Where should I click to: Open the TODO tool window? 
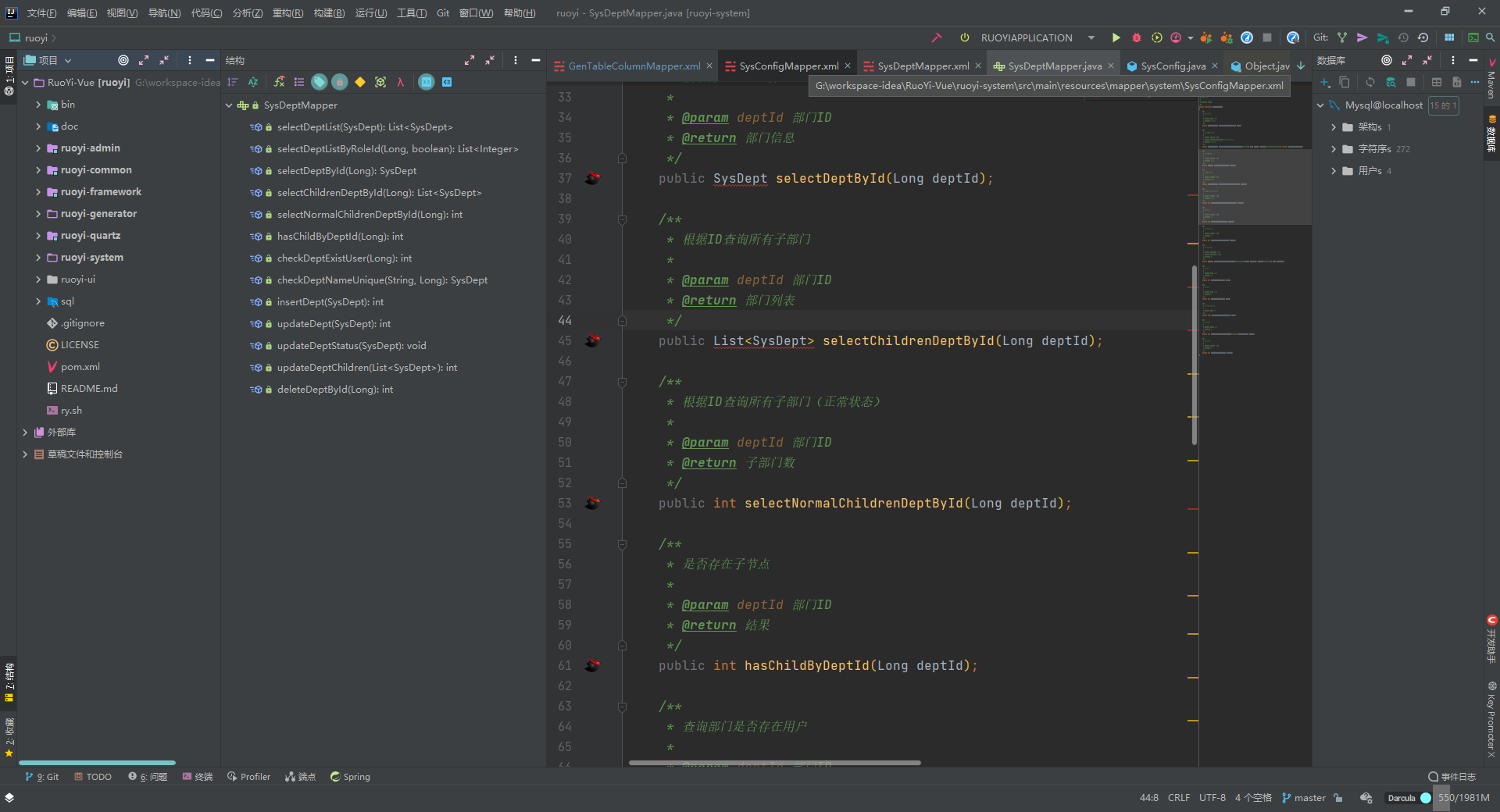[93, 776]
